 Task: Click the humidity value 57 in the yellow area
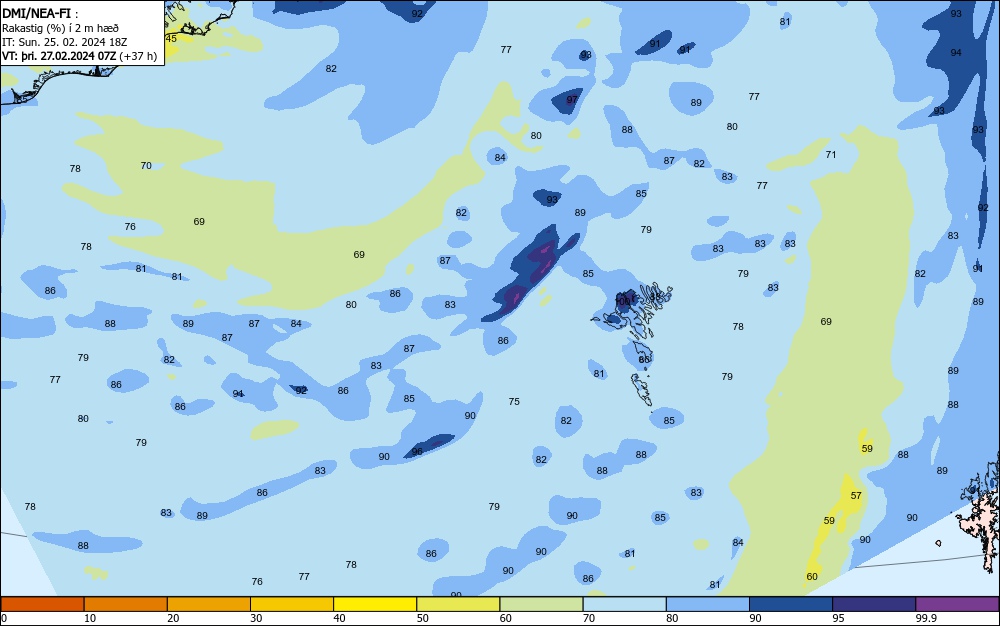tap(856, 495)
